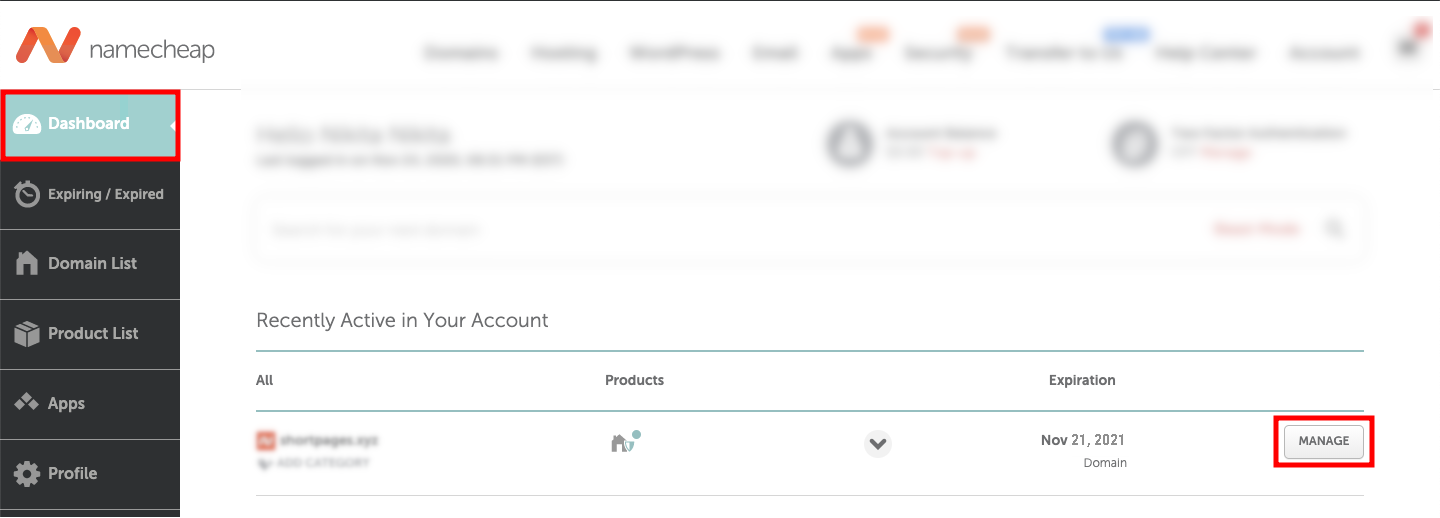Open the Domains top menu
This screenshot has width=1440, height=518.
tap(461, 53)
